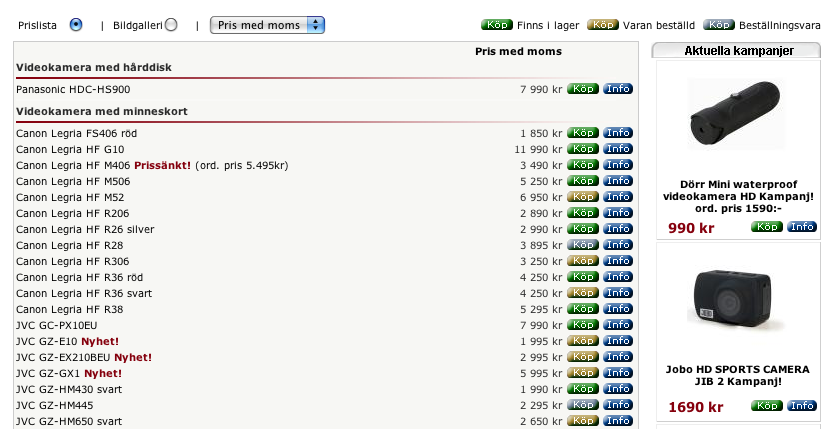Click the Canon Legria HF G10 product name

[70, 150]
